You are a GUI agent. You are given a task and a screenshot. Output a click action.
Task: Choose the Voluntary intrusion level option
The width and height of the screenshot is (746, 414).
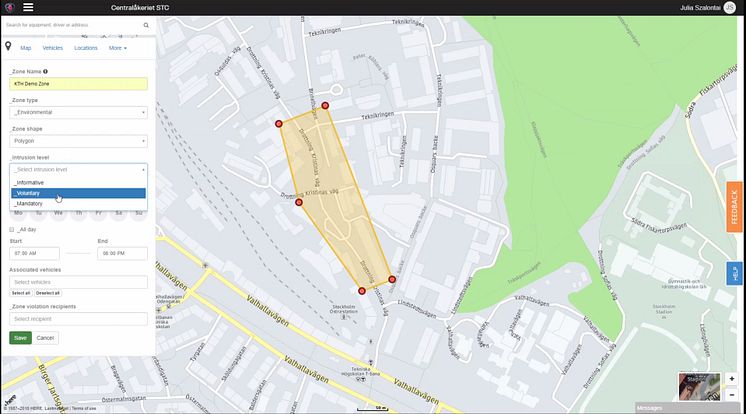tap(79, 193)
